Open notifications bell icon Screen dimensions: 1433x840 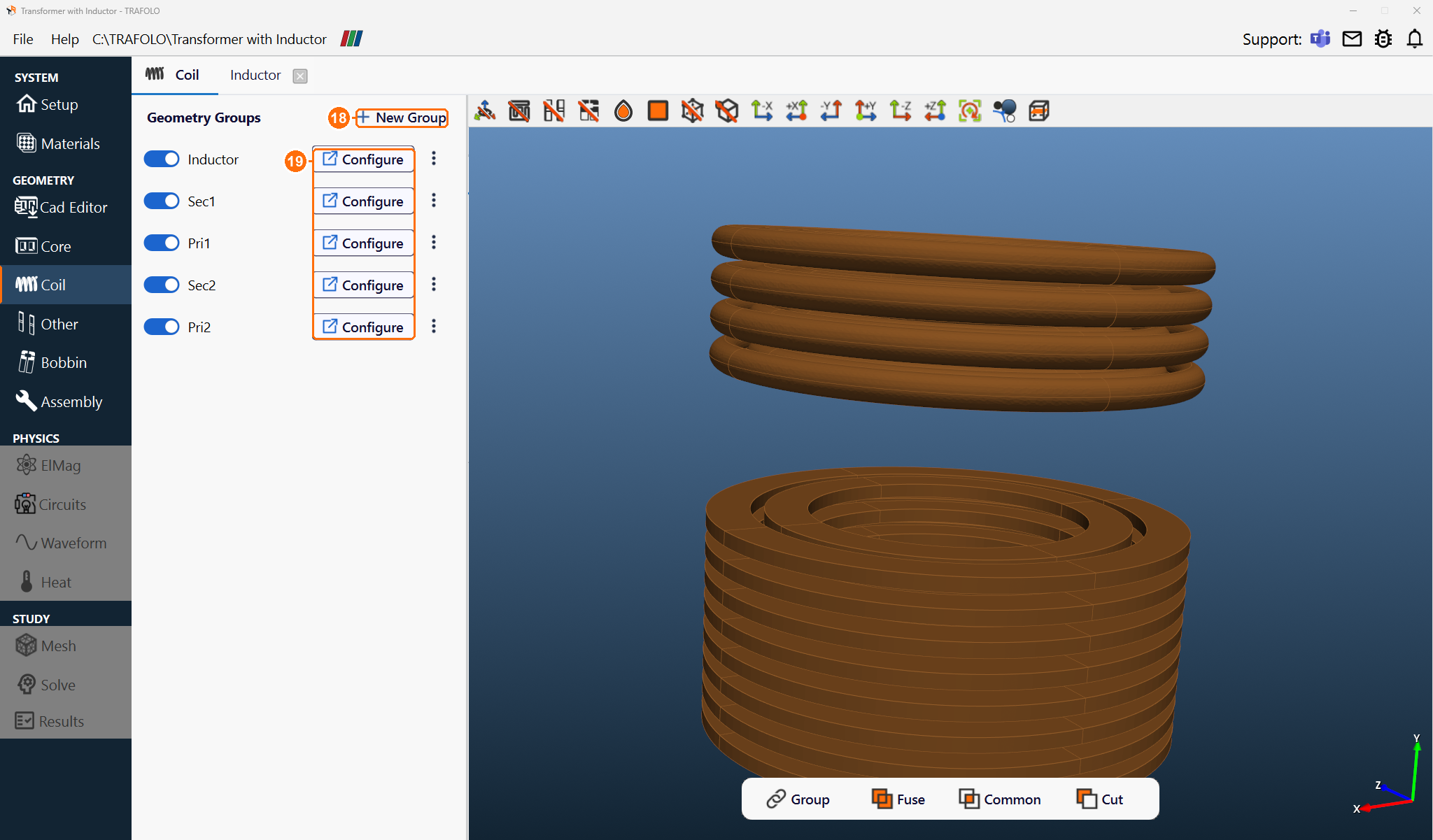coord(1415,39)
